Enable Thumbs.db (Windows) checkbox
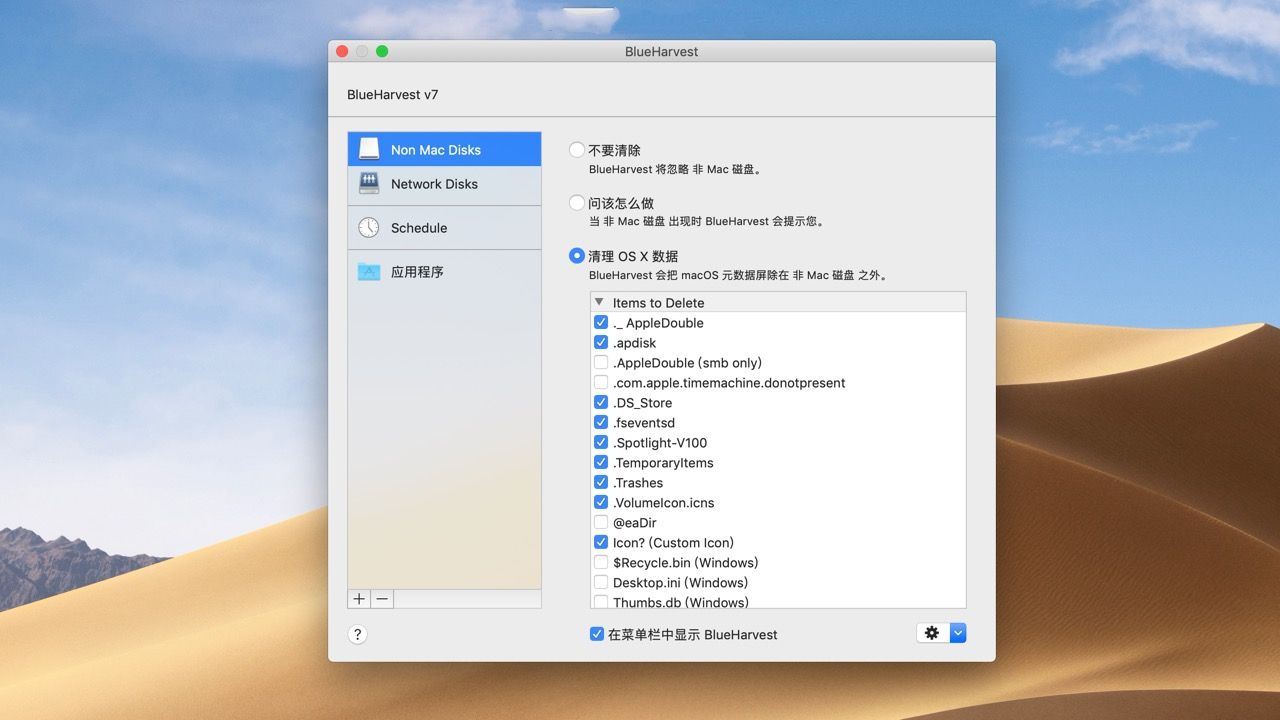The width and height of the screenshot is (1280, 720). 601,602
